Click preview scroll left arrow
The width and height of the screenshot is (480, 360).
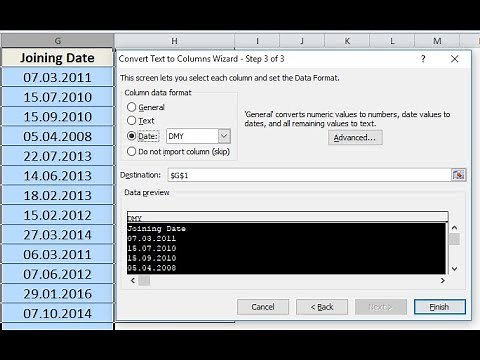pyautogui.click(x=133, y=281)
